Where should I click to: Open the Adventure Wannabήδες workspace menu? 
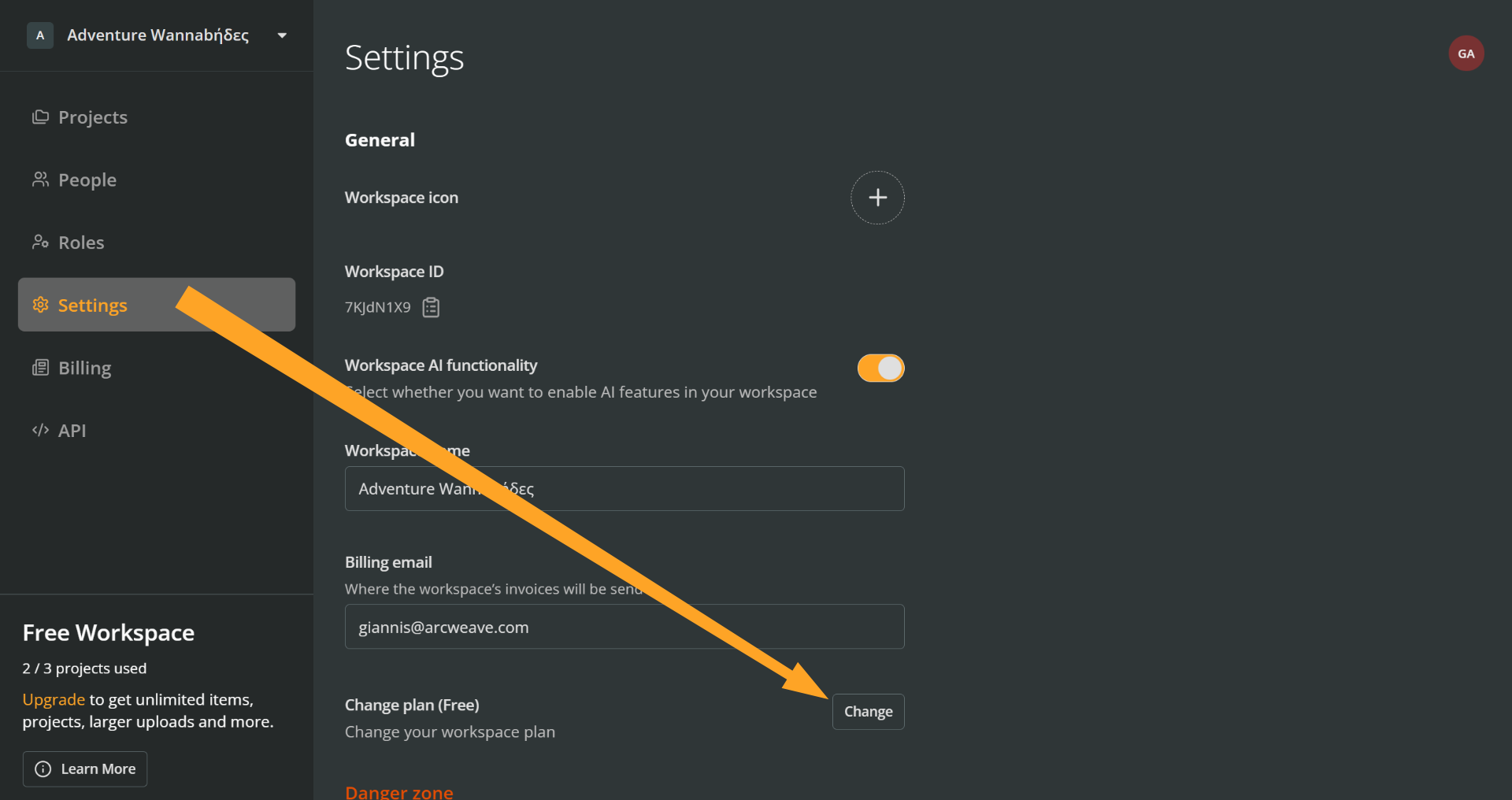pyautogui.click(x=157, y=35)
